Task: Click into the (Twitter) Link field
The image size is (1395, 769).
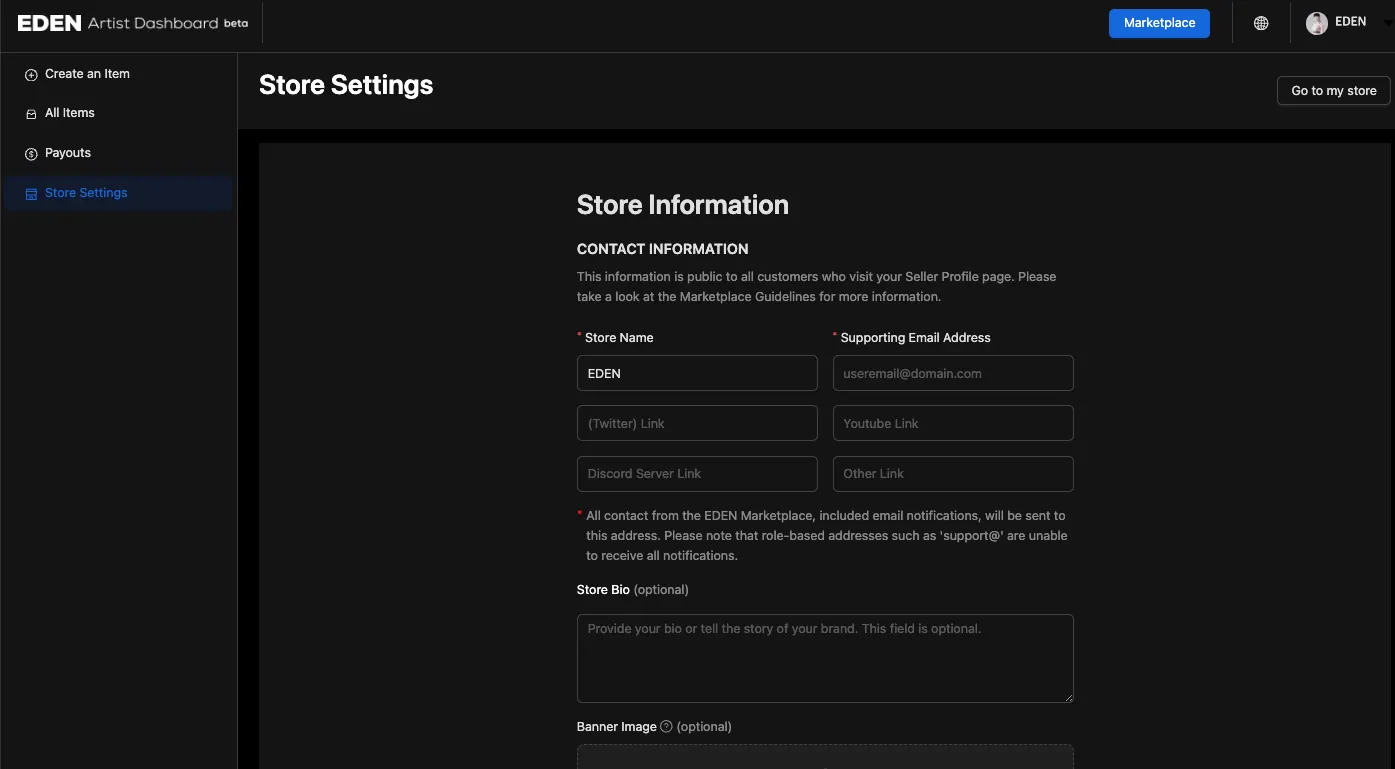Action: [697, 423]
